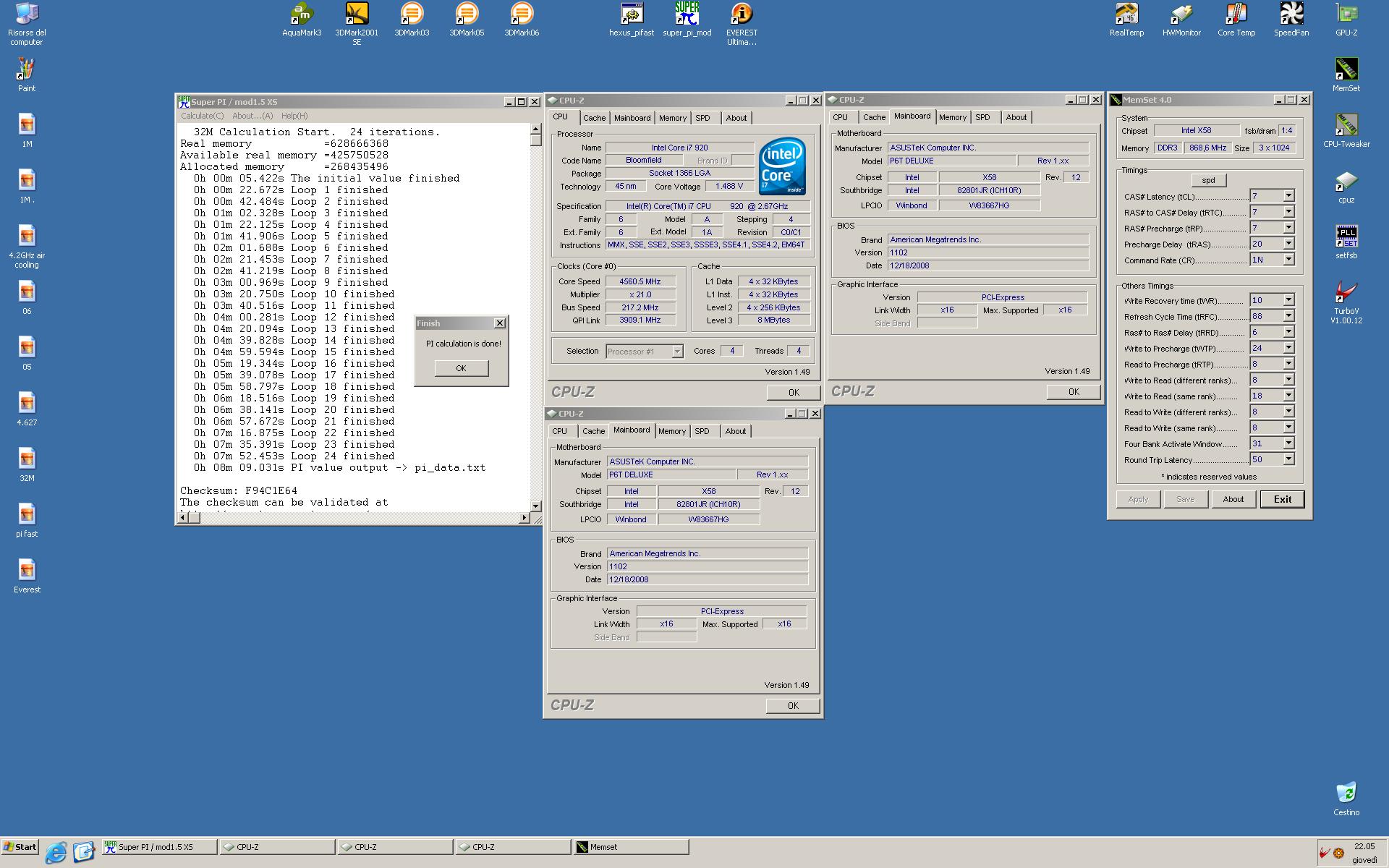Expand the Write Recovery time (tWR) dropdown

[1288, 300]
